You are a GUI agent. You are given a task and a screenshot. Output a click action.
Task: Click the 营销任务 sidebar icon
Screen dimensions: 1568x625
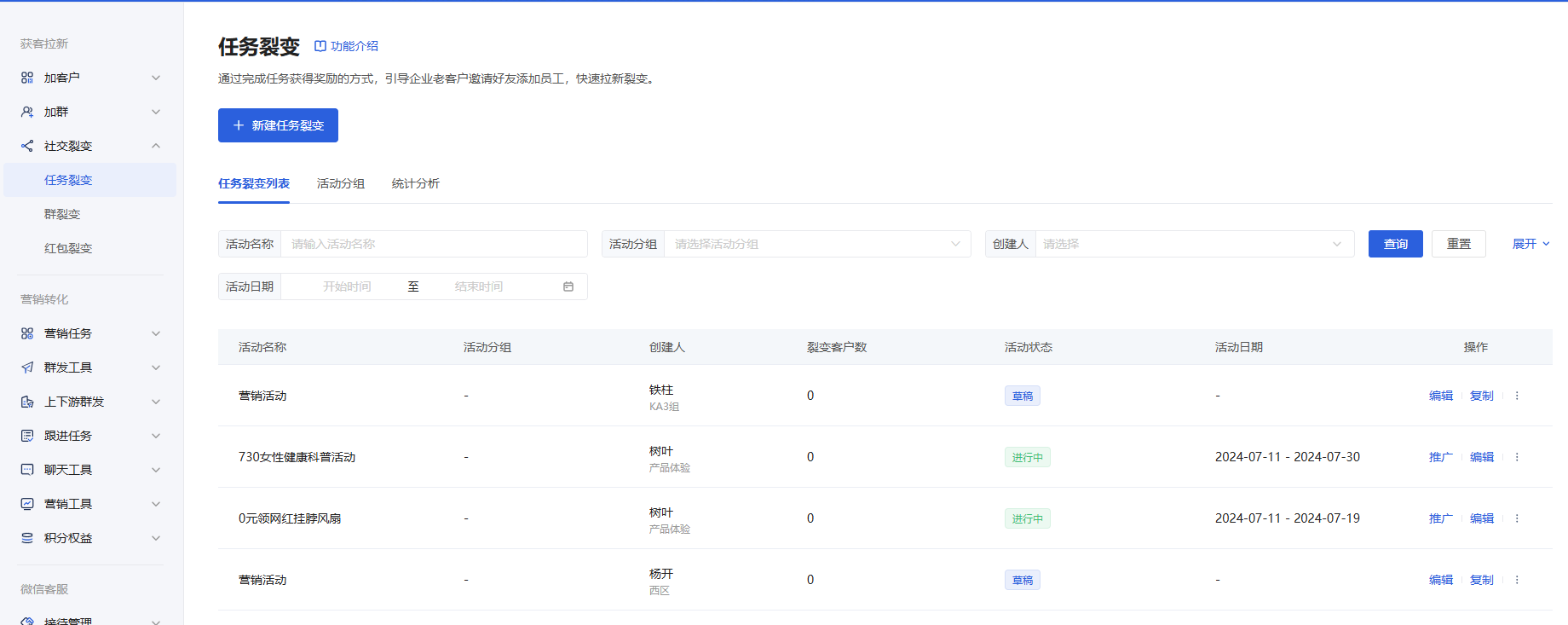[27, 333]
